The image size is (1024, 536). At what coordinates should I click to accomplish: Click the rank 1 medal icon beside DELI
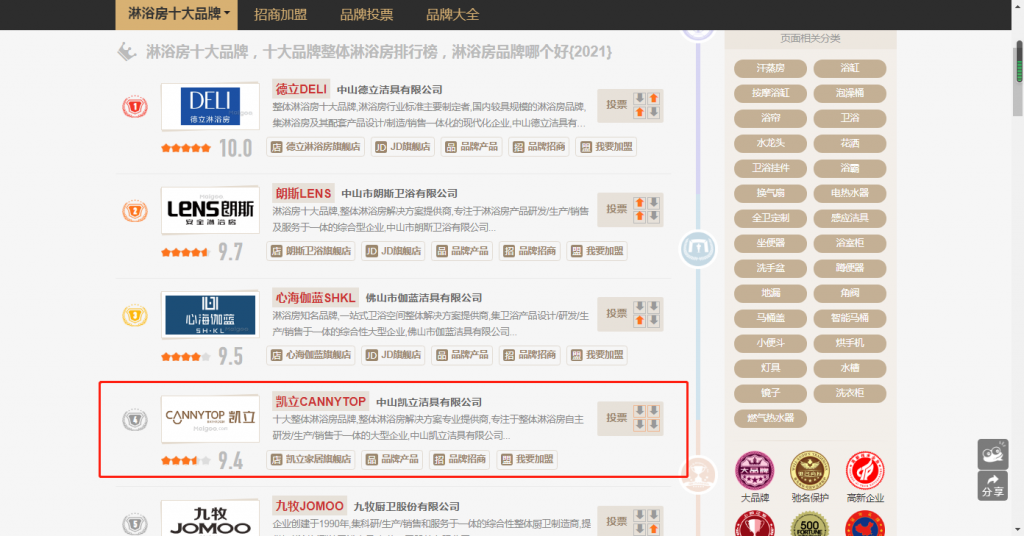[x=133, y=107]
